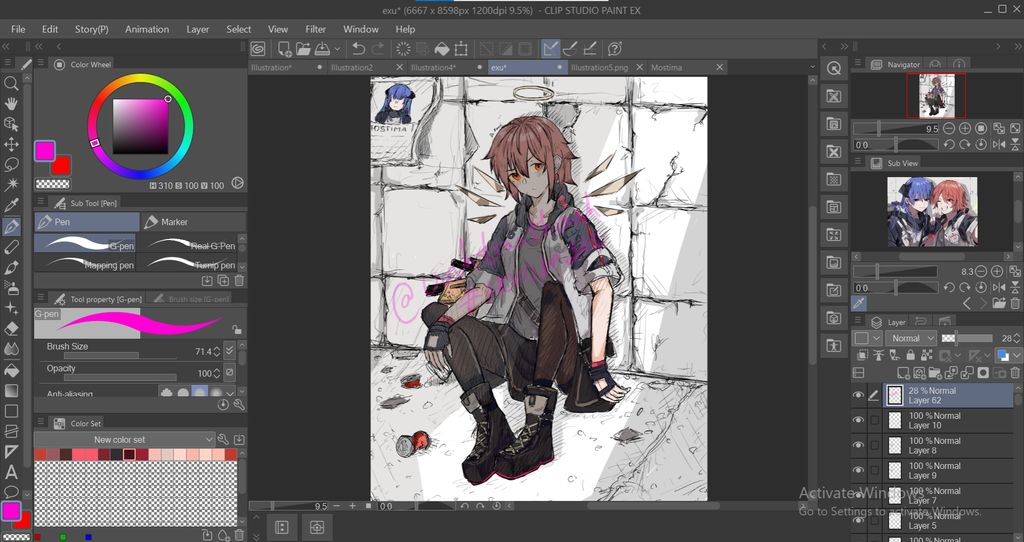This screenshot has width=1024, height=542.
Task: Open the File menu
Action: 18,29
